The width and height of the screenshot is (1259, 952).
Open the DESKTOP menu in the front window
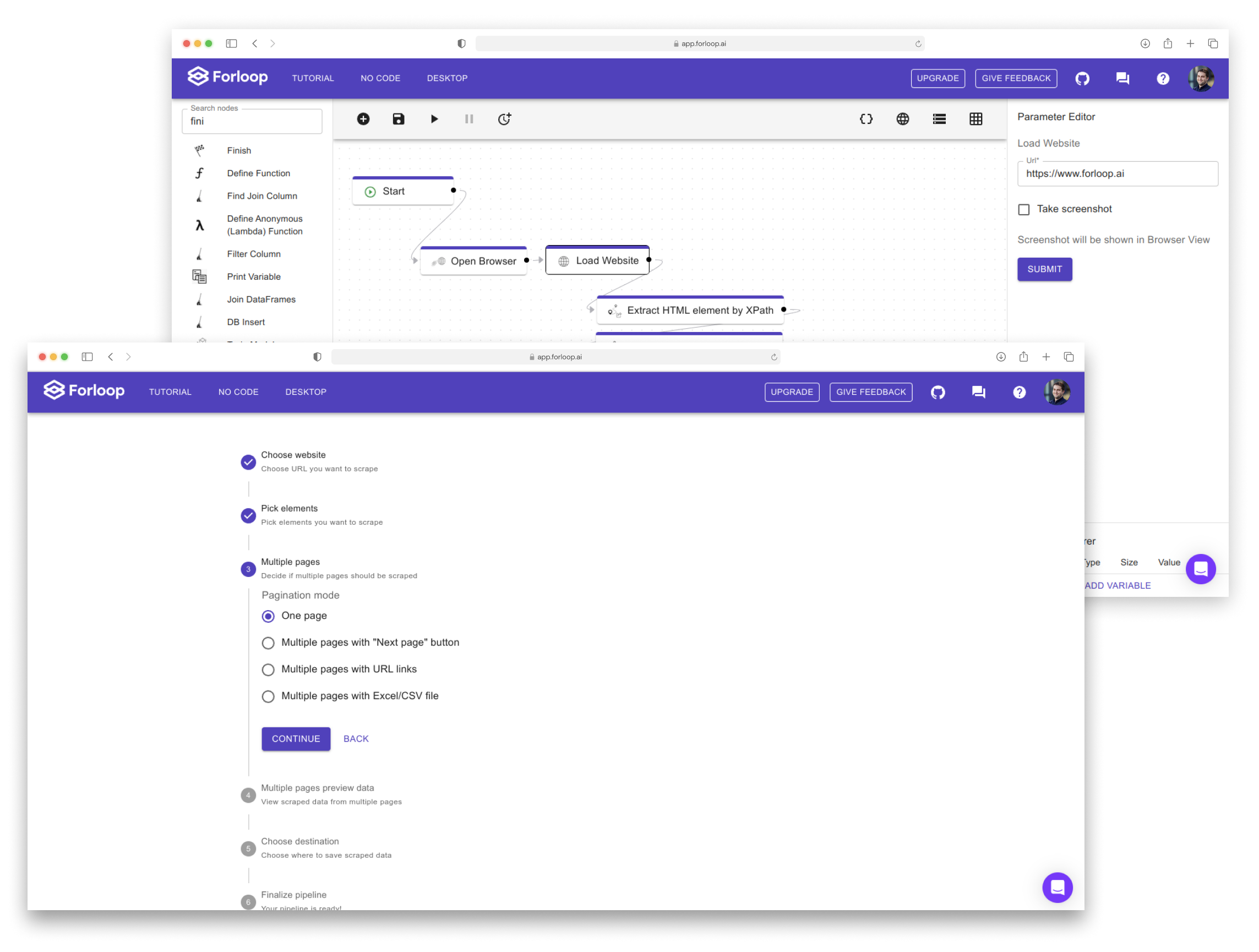306,392
